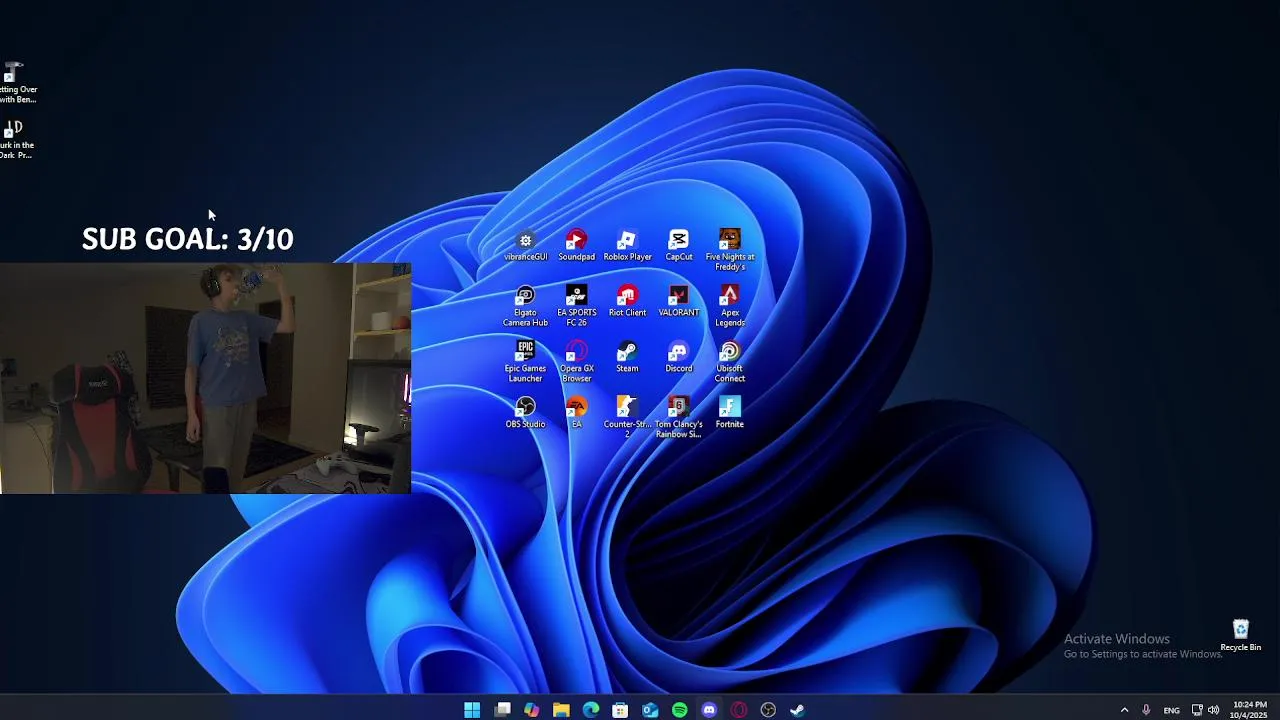1280x720 pixels.
Task: Open Spotify from the taskbar
Action: point(680,710)
